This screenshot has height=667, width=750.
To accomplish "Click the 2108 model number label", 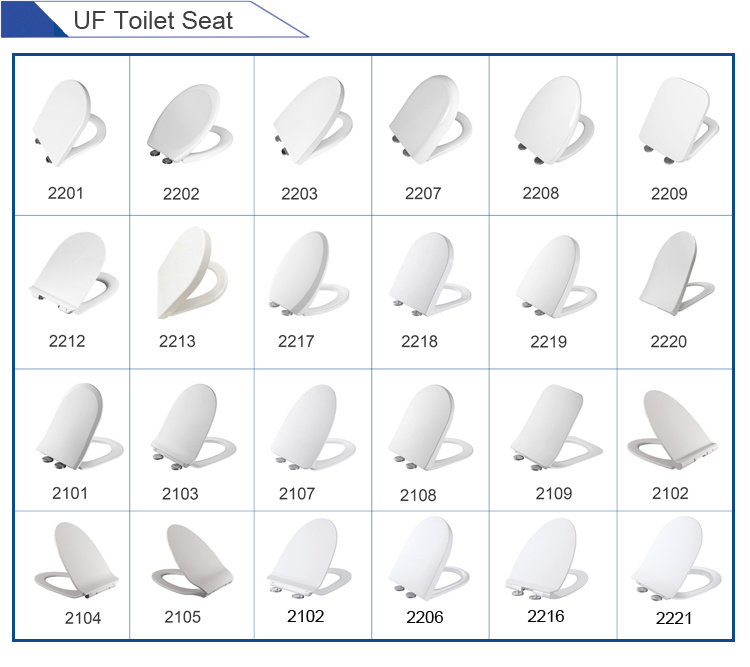I will click(418, 495).
